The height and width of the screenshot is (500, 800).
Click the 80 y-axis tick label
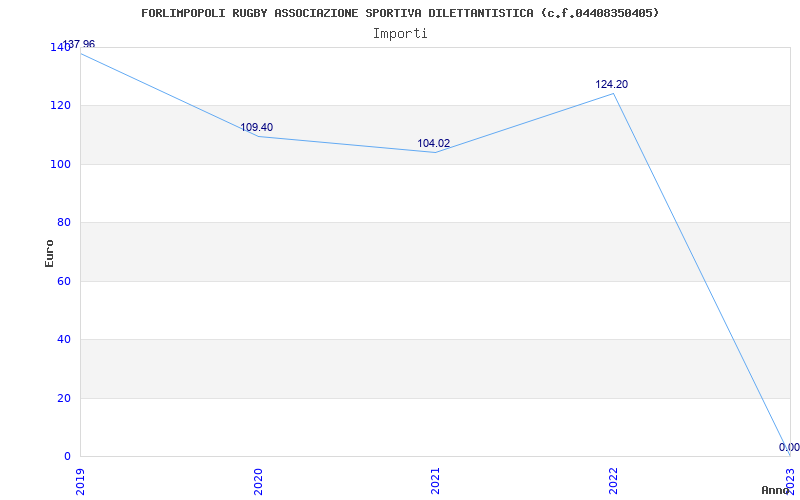[x=64, y=222]
